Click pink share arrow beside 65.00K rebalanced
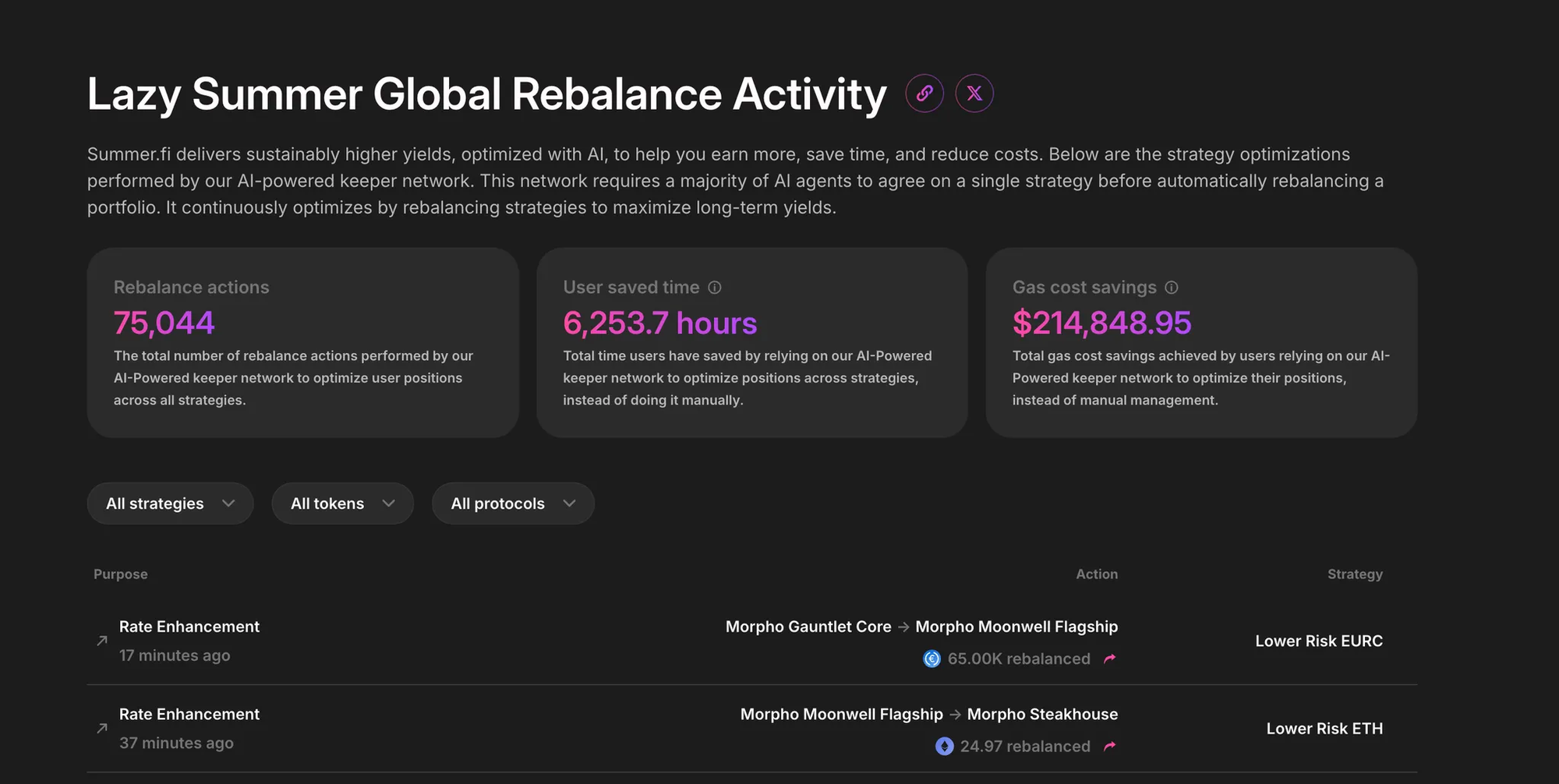This screenshot has width=1559, height=784. click(x=1110, y=659)
